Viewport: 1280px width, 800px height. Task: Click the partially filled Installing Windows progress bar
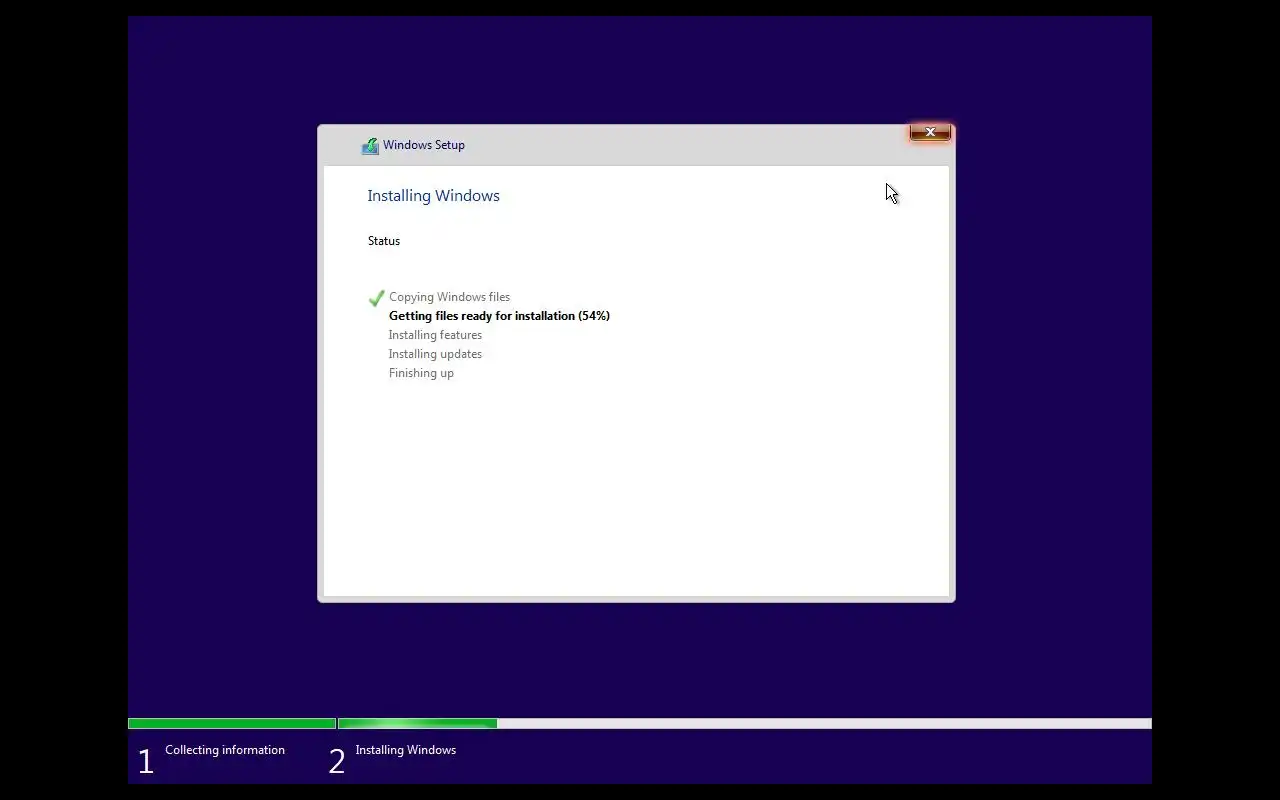[x=745, y=723]
